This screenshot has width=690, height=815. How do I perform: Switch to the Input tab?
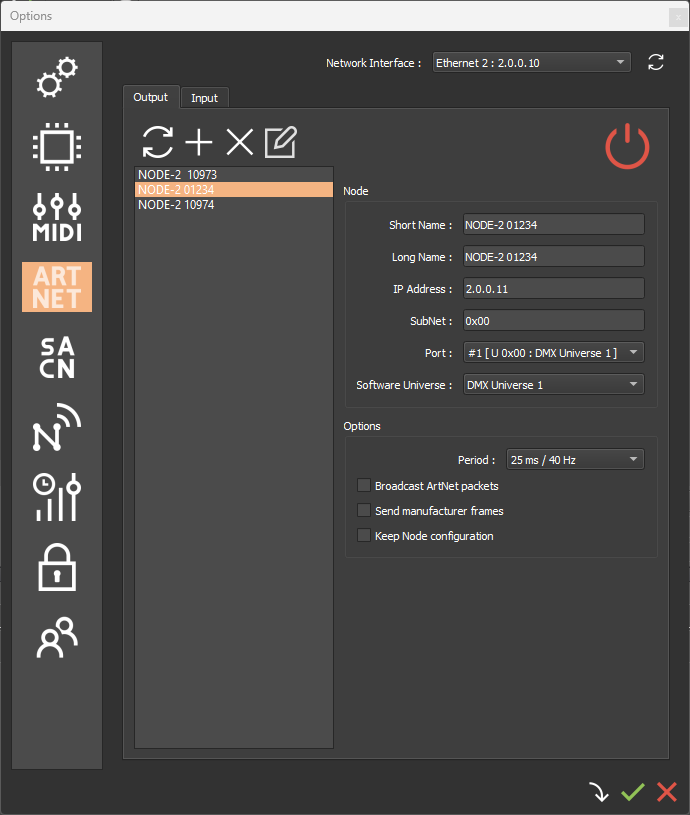[x=205, y=98]
